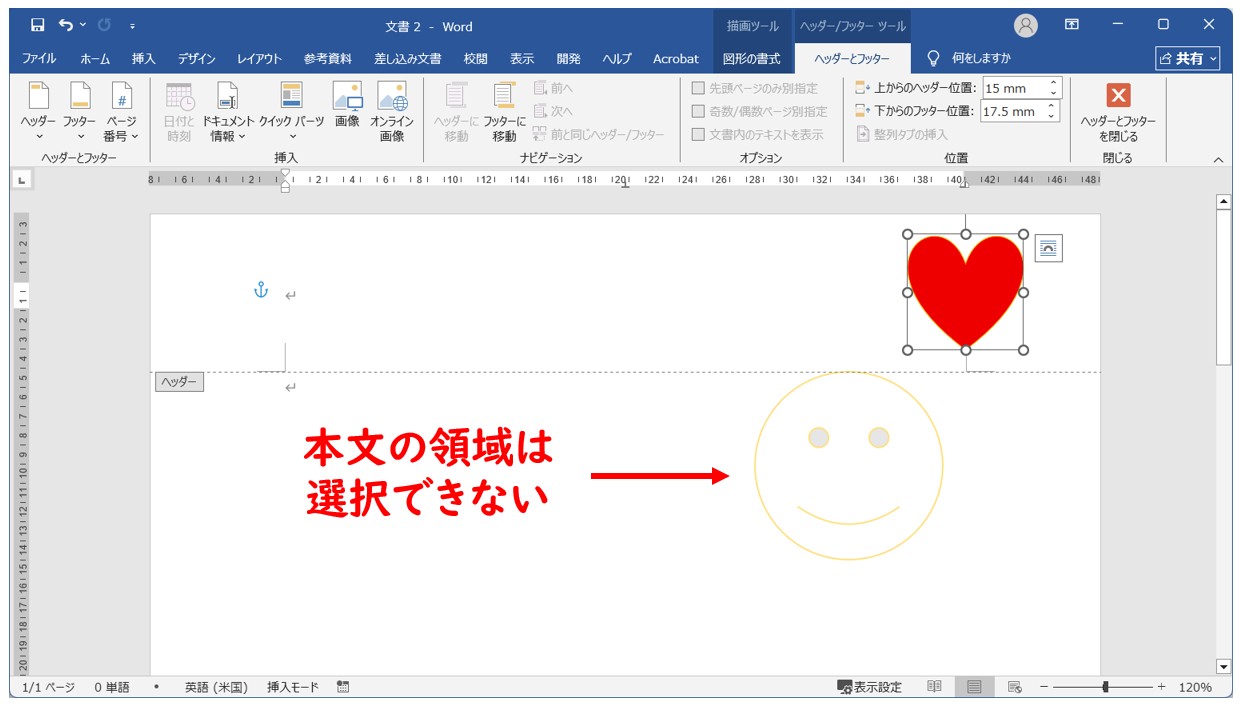The width and height of the screenshot is (1241, 707).
Task: Open the undo history dropdown arrow
Action: (83, 25)
